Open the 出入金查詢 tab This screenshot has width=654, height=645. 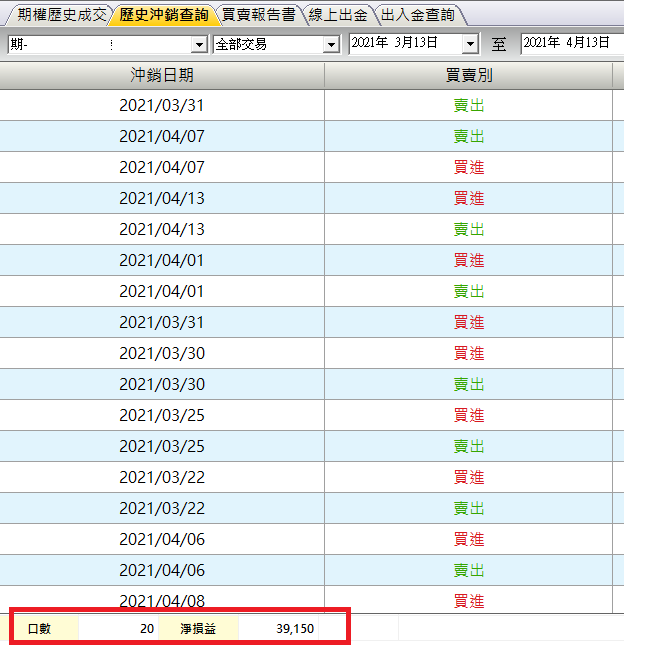pos(418,15)
